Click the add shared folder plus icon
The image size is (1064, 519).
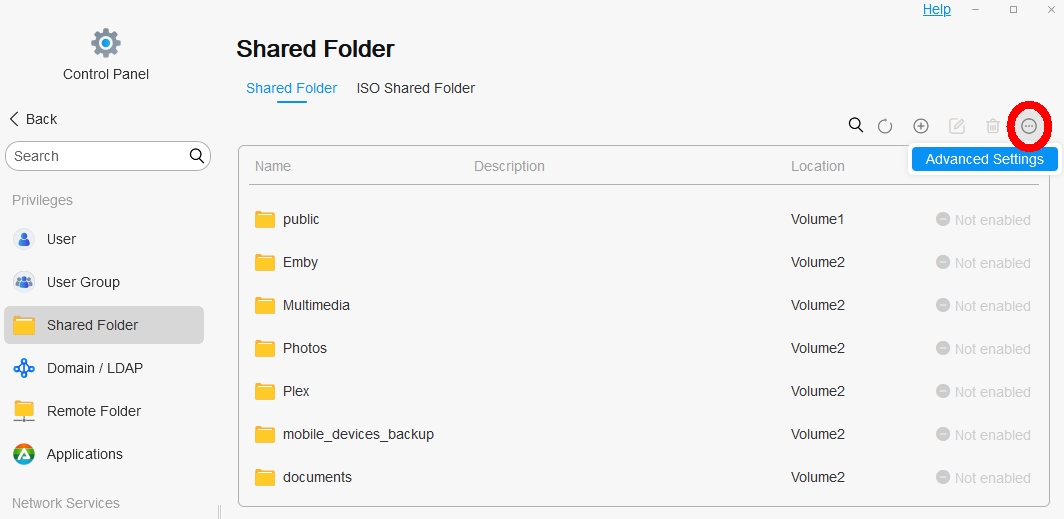pos(921,126)
